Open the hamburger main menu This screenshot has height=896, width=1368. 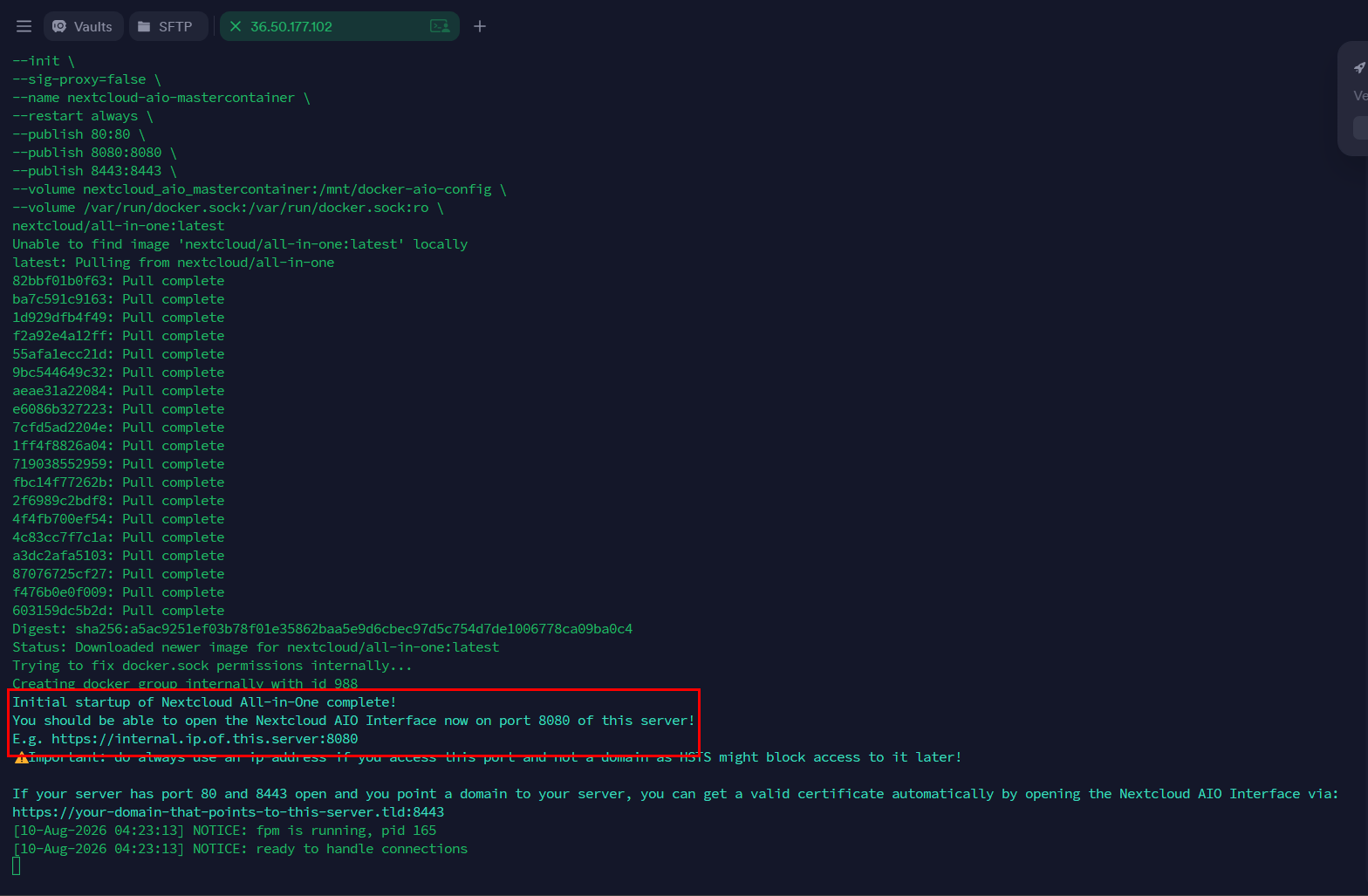tap(24, 26)
